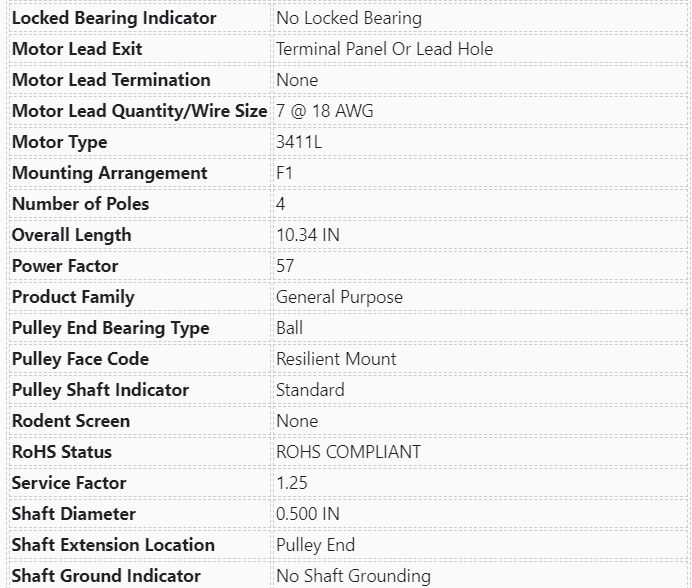Click the Locked Bearing Indicator label

pos(114,18)
